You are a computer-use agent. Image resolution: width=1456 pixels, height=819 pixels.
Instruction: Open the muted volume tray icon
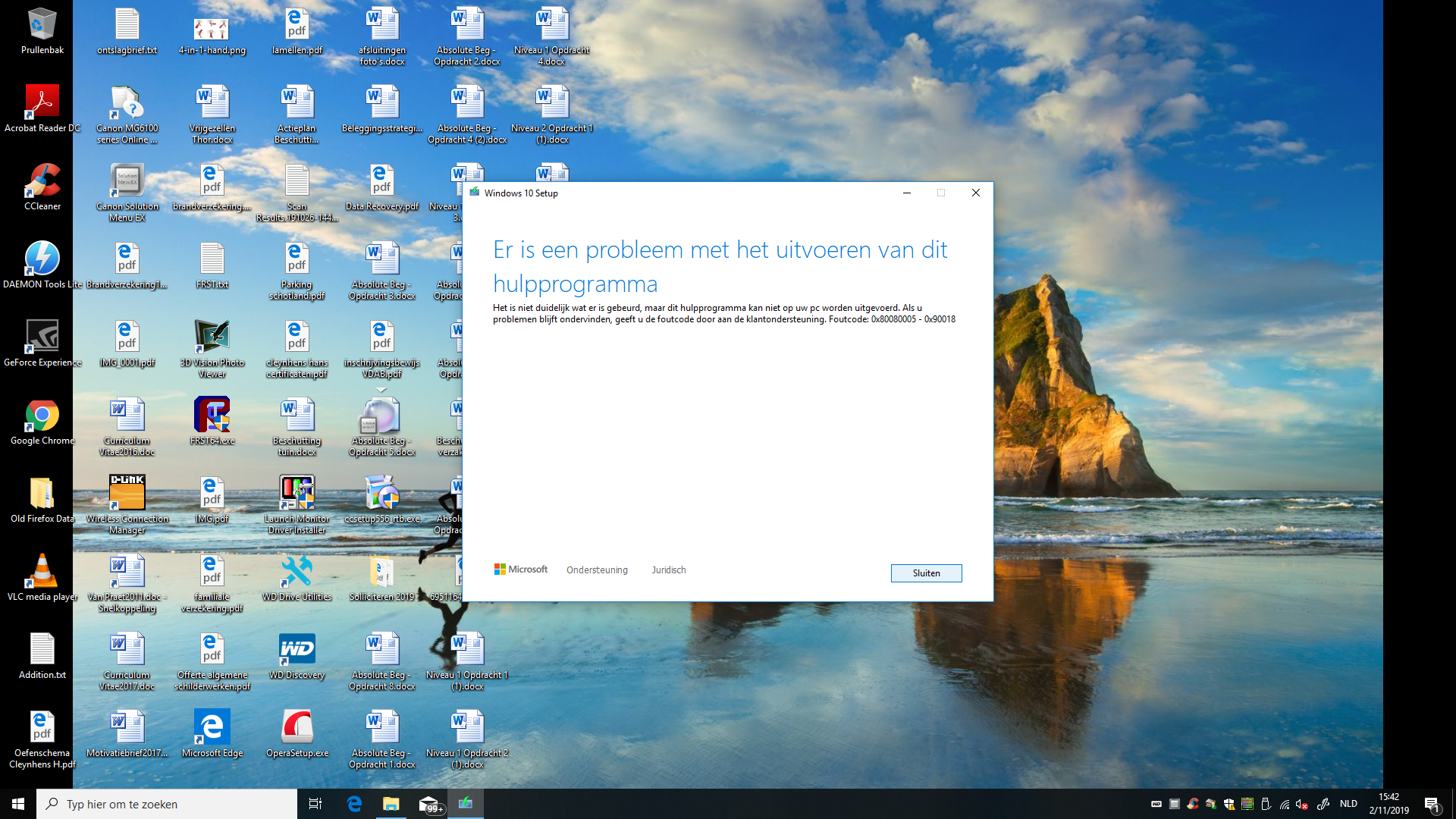tap(1302, 804)
